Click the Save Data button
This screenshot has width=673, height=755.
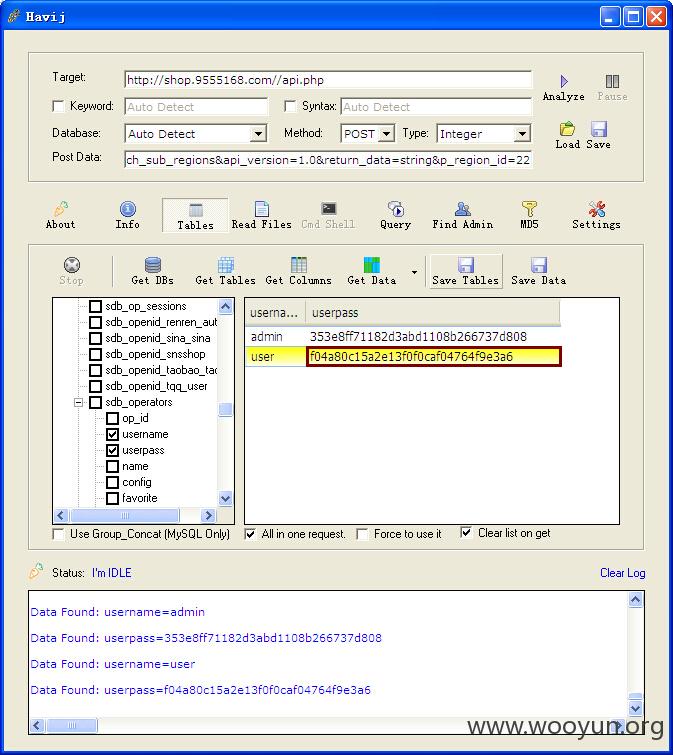[539, 272]
